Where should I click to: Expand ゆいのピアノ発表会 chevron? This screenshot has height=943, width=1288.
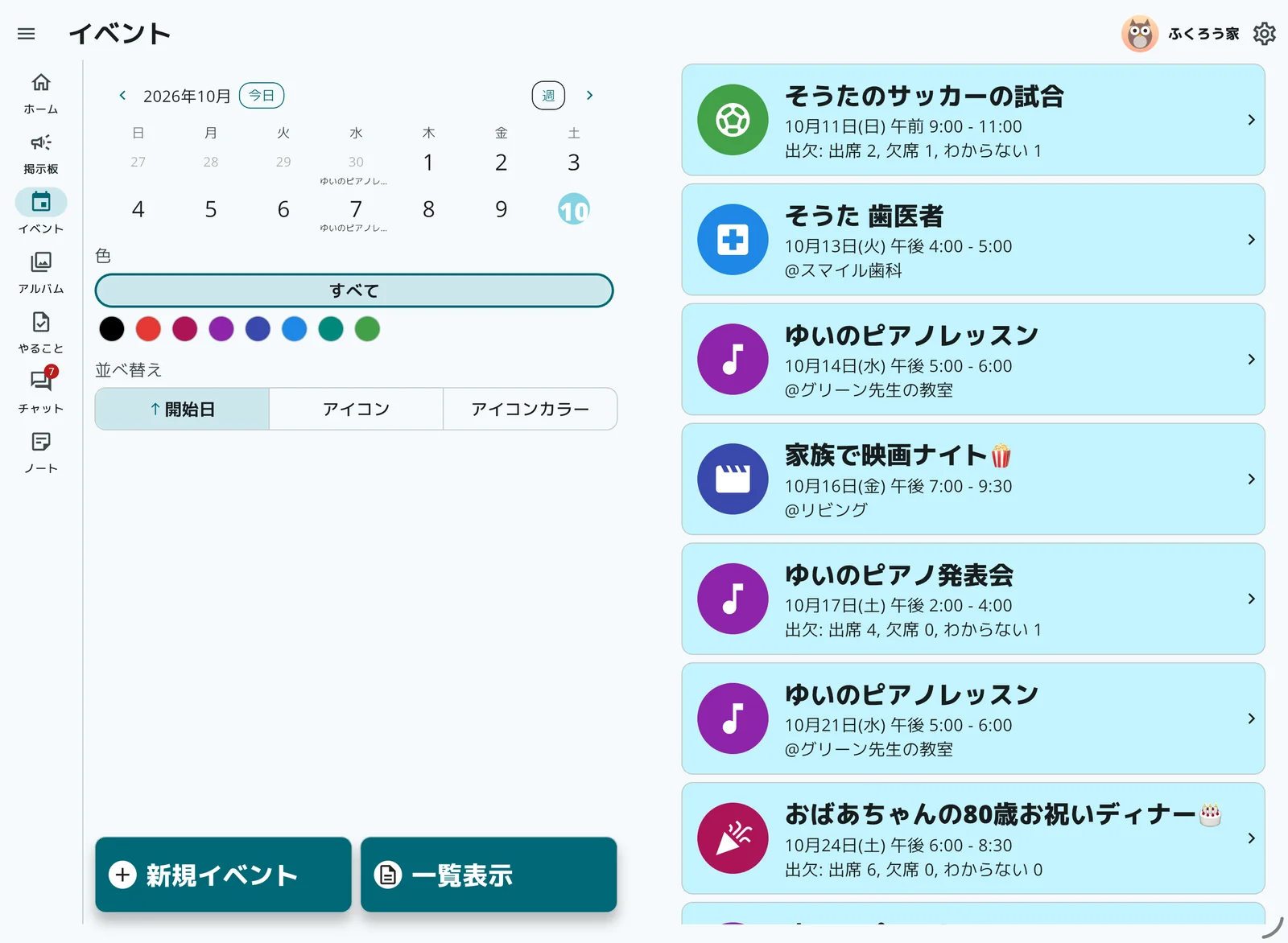tap(1251, 599)
